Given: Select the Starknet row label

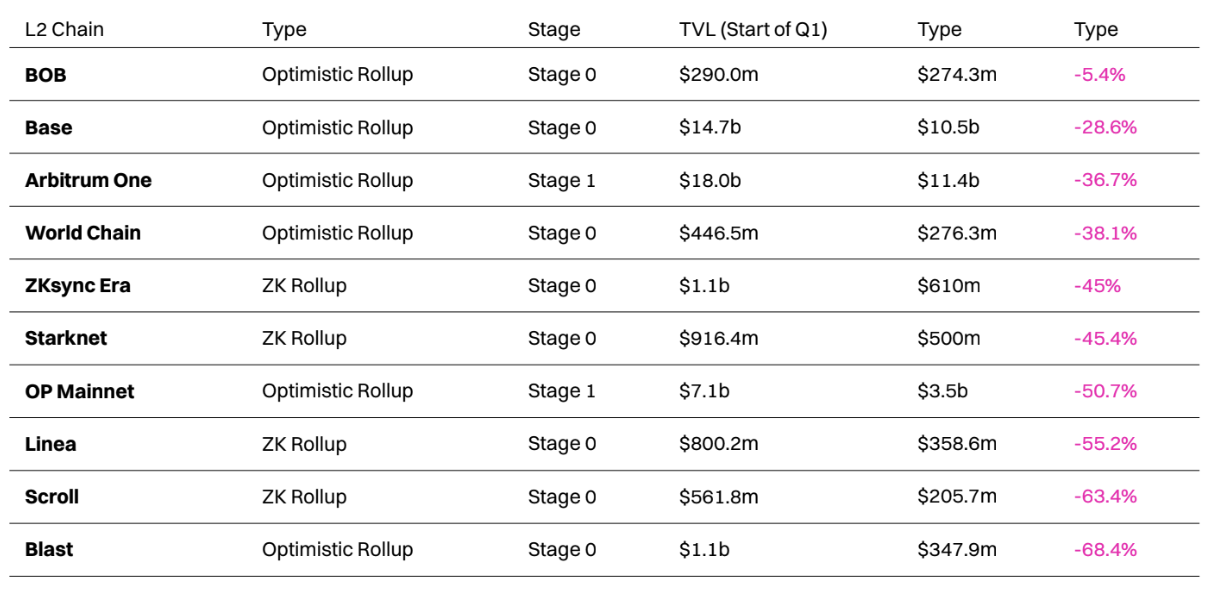Looking at the screenshot, I should click(66, 339).
